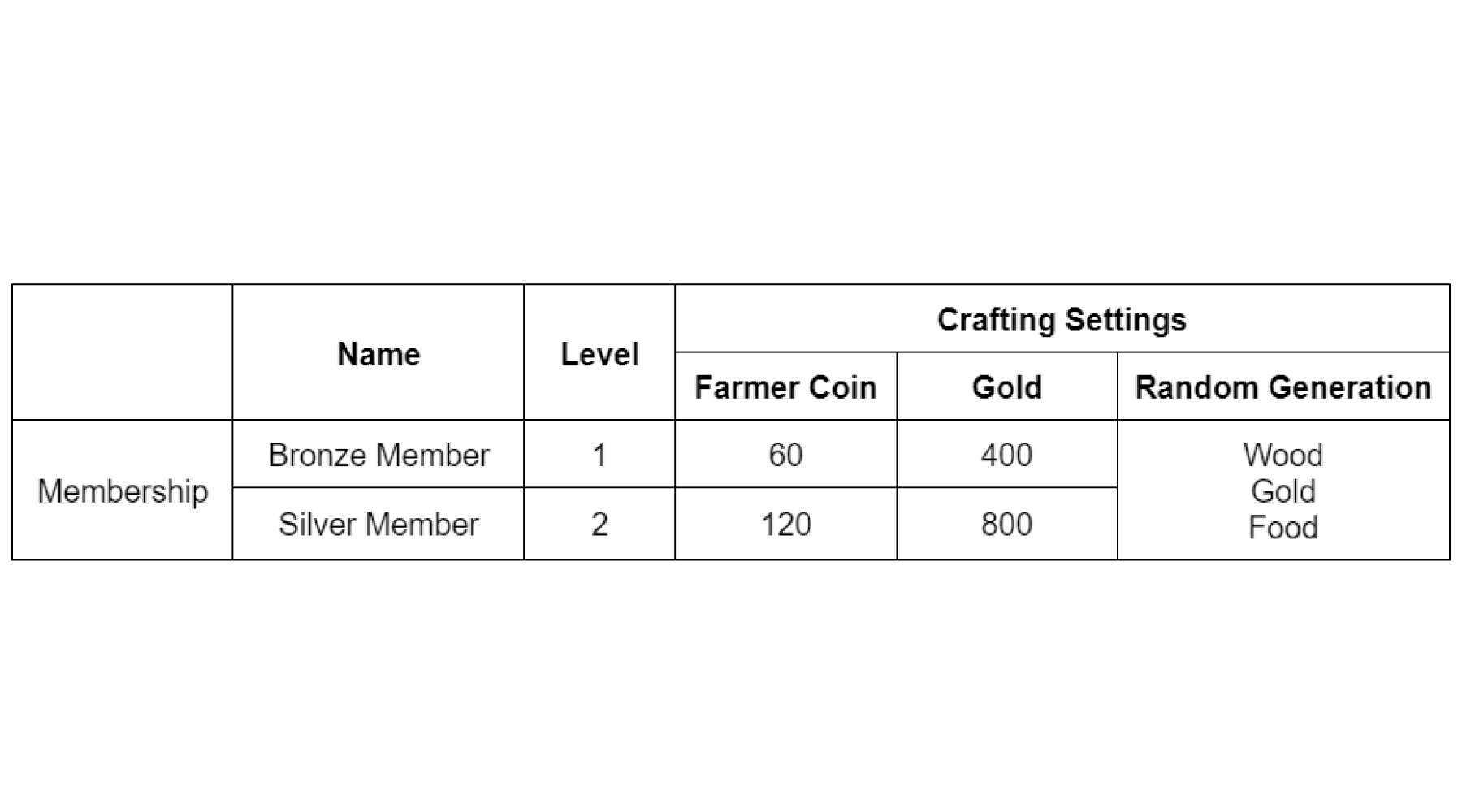Select Food in the Random Generation cell

click(1282, 528)
